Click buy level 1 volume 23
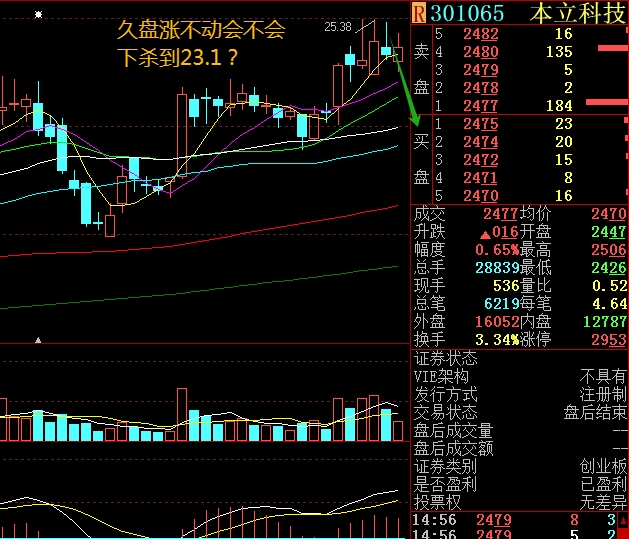The image size is (629, 539). (x=564, y=124)
